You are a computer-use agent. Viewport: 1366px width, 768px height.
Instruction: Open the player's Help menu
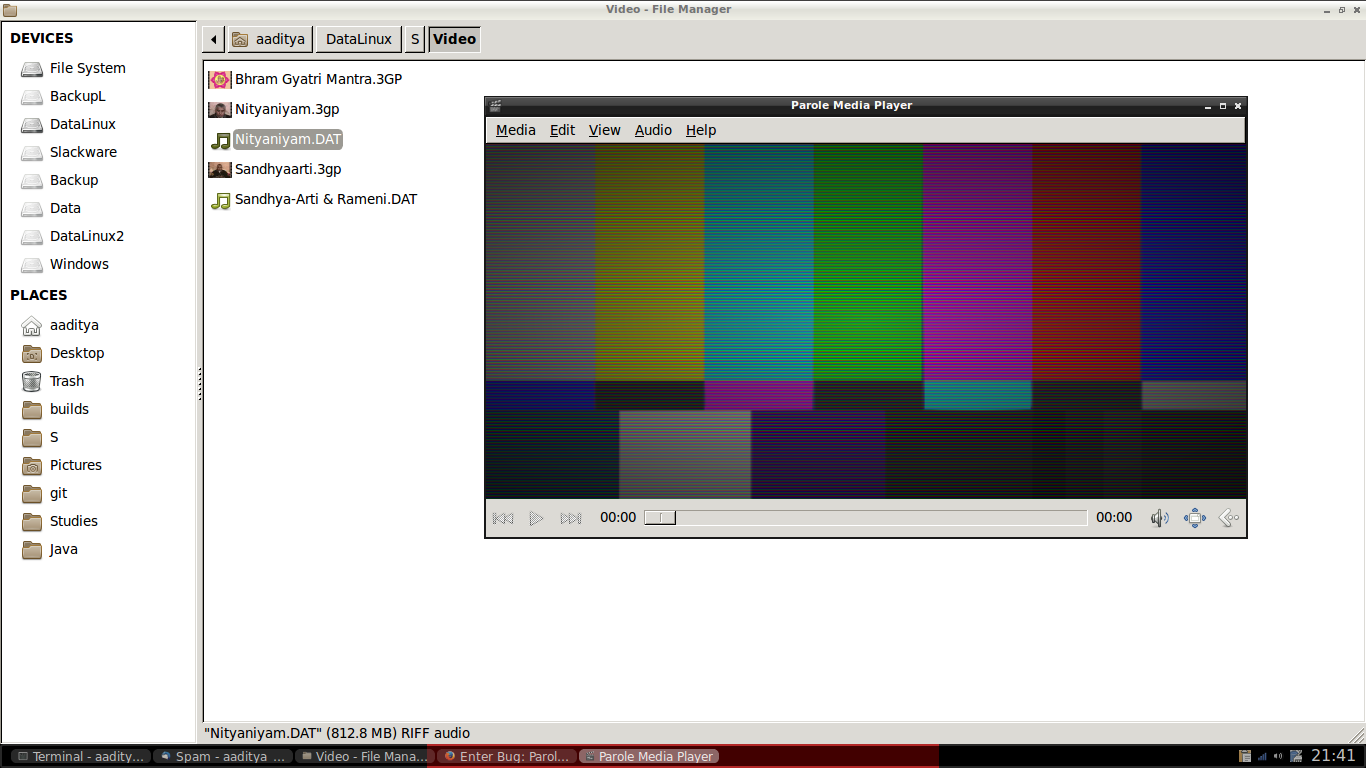point(700,130)
